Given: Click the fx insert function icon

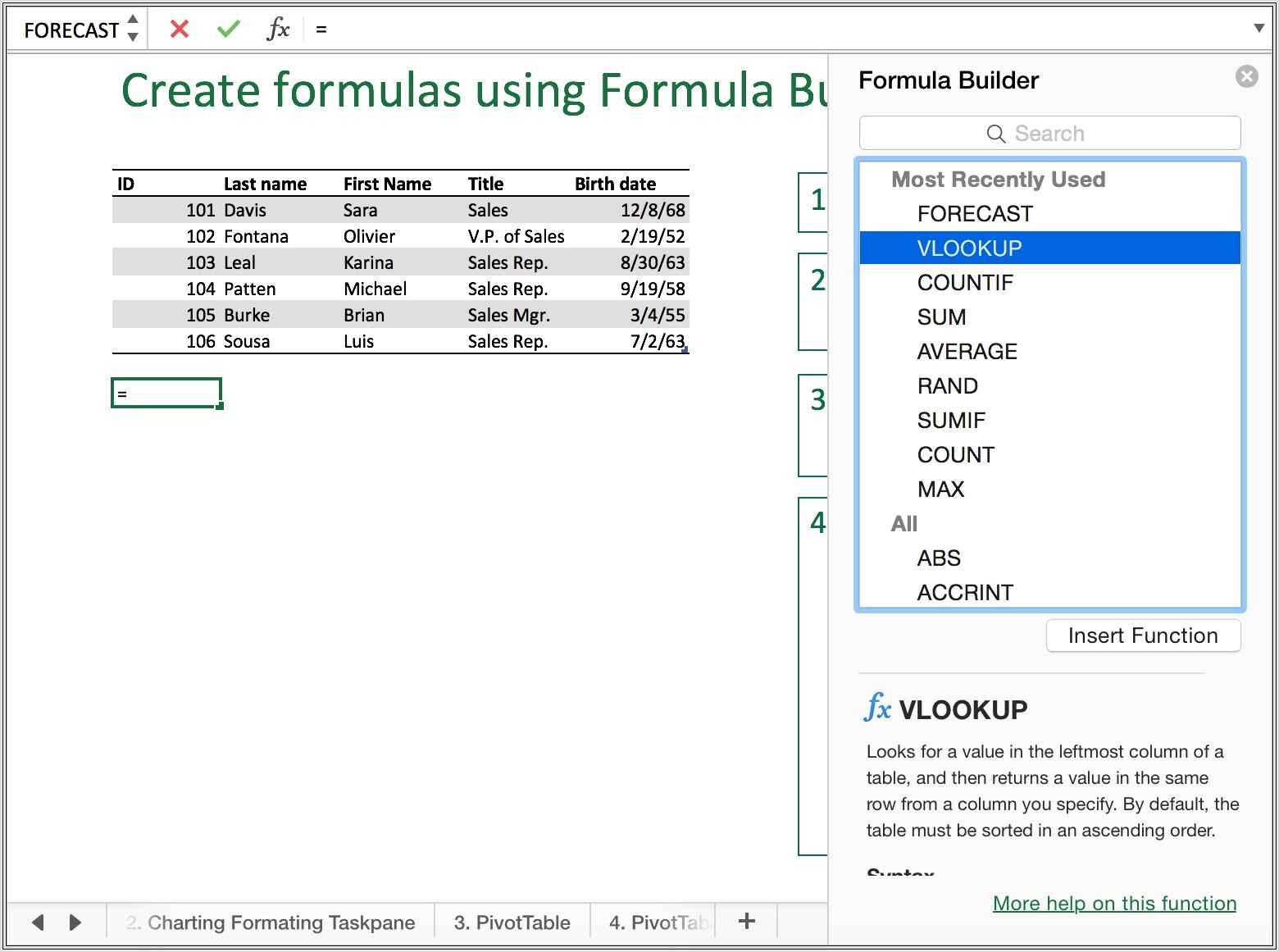Looking at the screenshot, I should coord(278,30).
